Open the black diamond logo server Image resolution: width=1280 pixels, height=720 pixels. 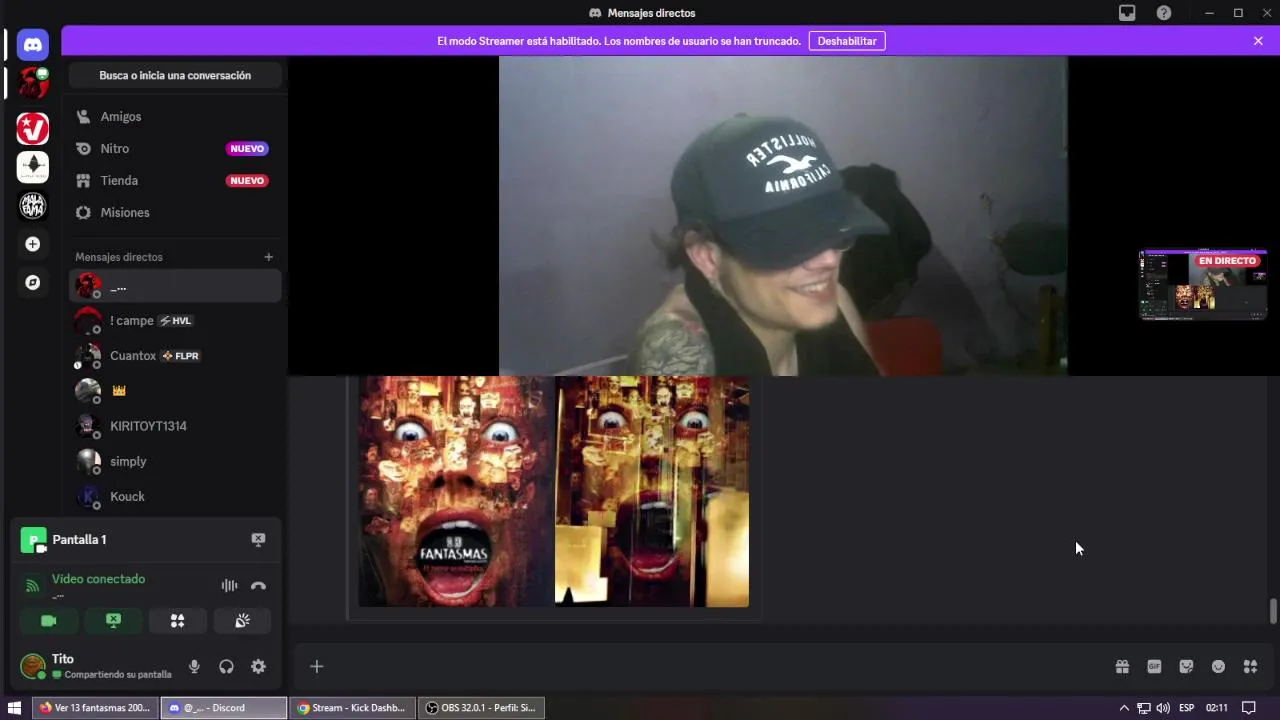[33, 167]
